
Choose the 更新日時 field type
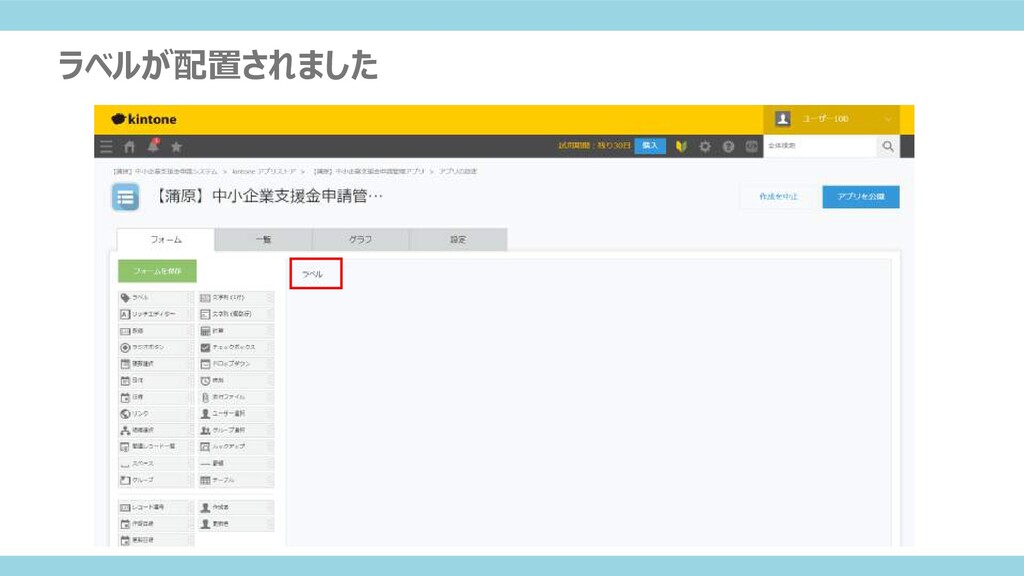155,540
